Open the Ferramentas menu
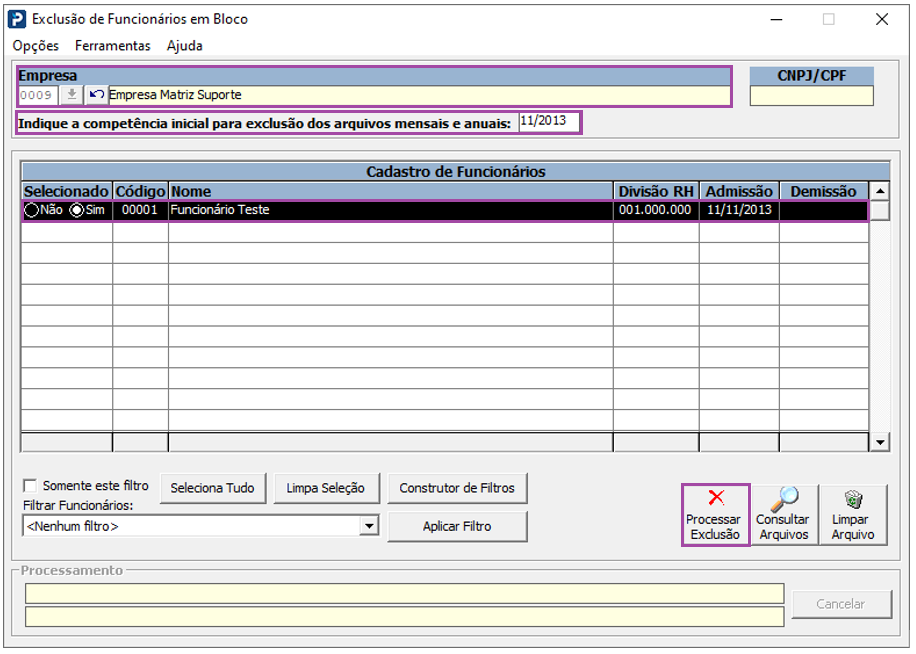The image size is (916, 654). 112,46
